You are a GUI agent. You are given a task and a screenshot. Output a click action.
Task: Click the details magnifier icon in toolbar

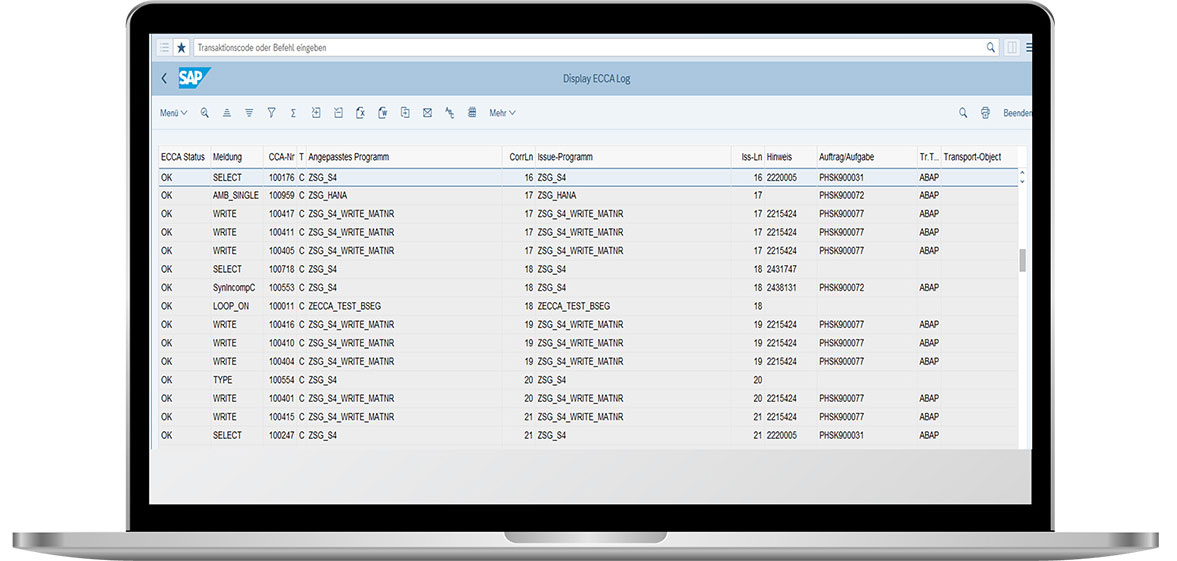coord(204,113)
